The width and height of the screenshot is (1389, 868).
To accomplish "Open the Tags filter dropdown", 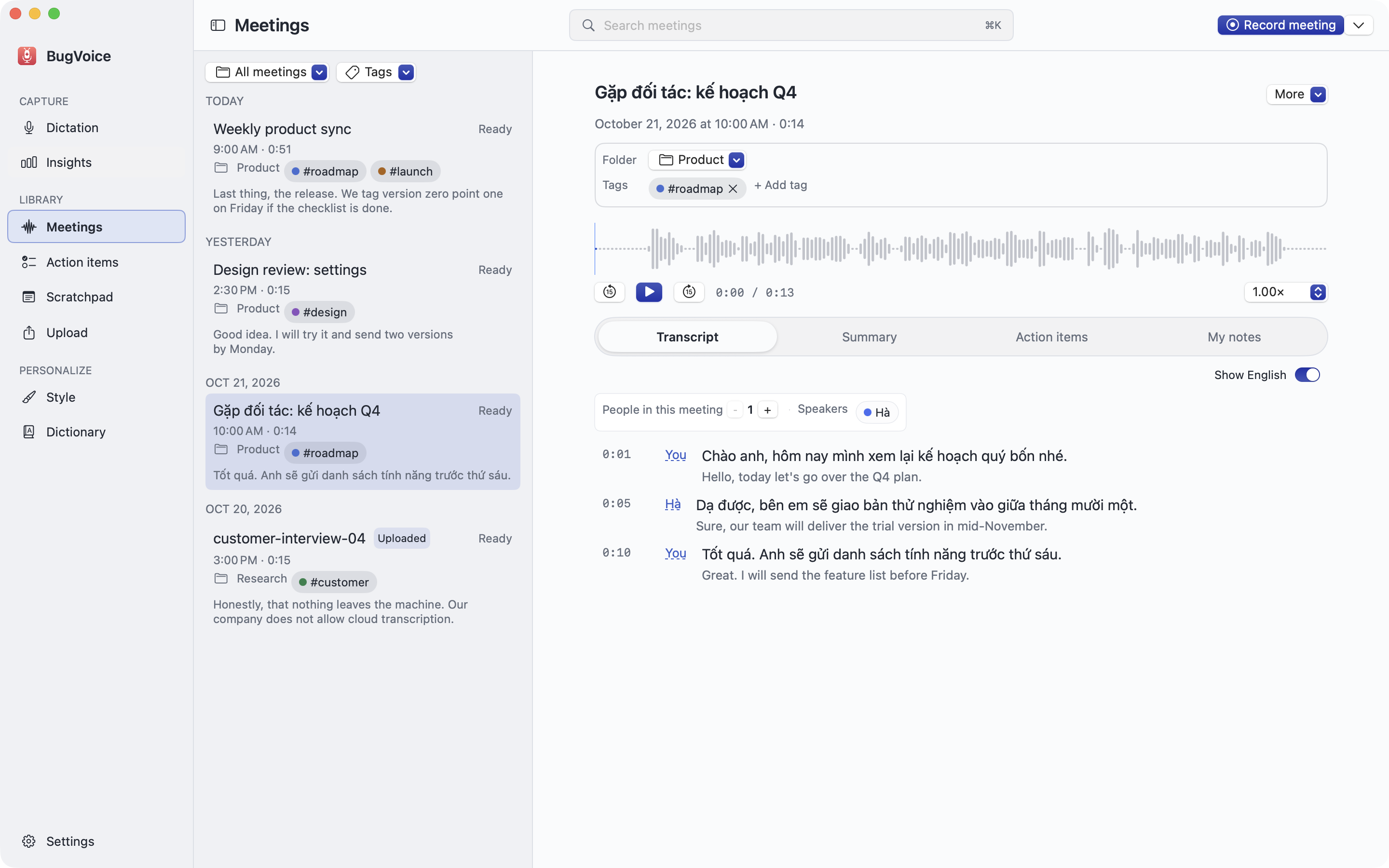I will click(x=376, y=72).
